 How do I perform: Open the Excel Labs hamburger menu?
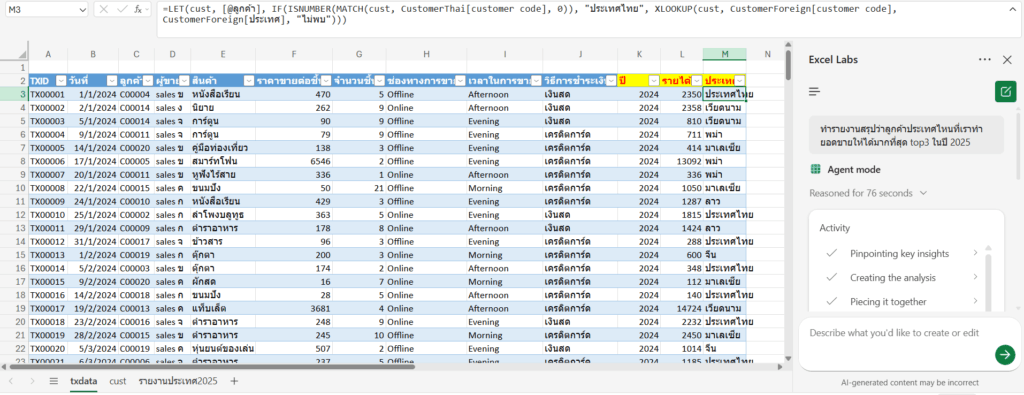814,92
